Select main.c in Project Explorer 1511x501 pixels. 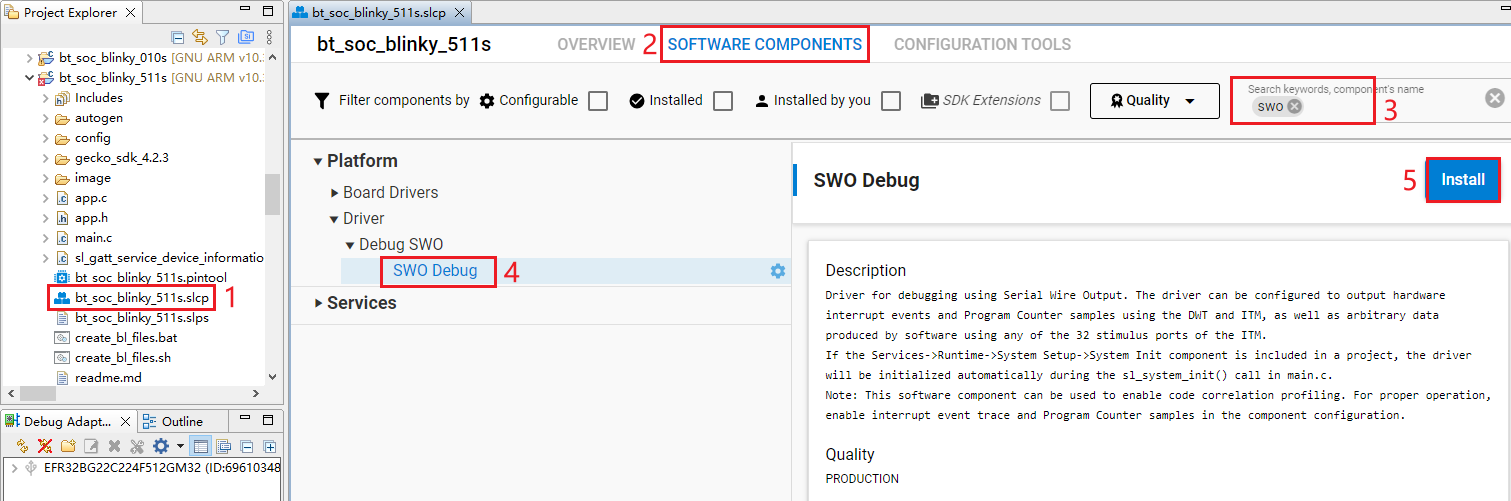point(93,238)
